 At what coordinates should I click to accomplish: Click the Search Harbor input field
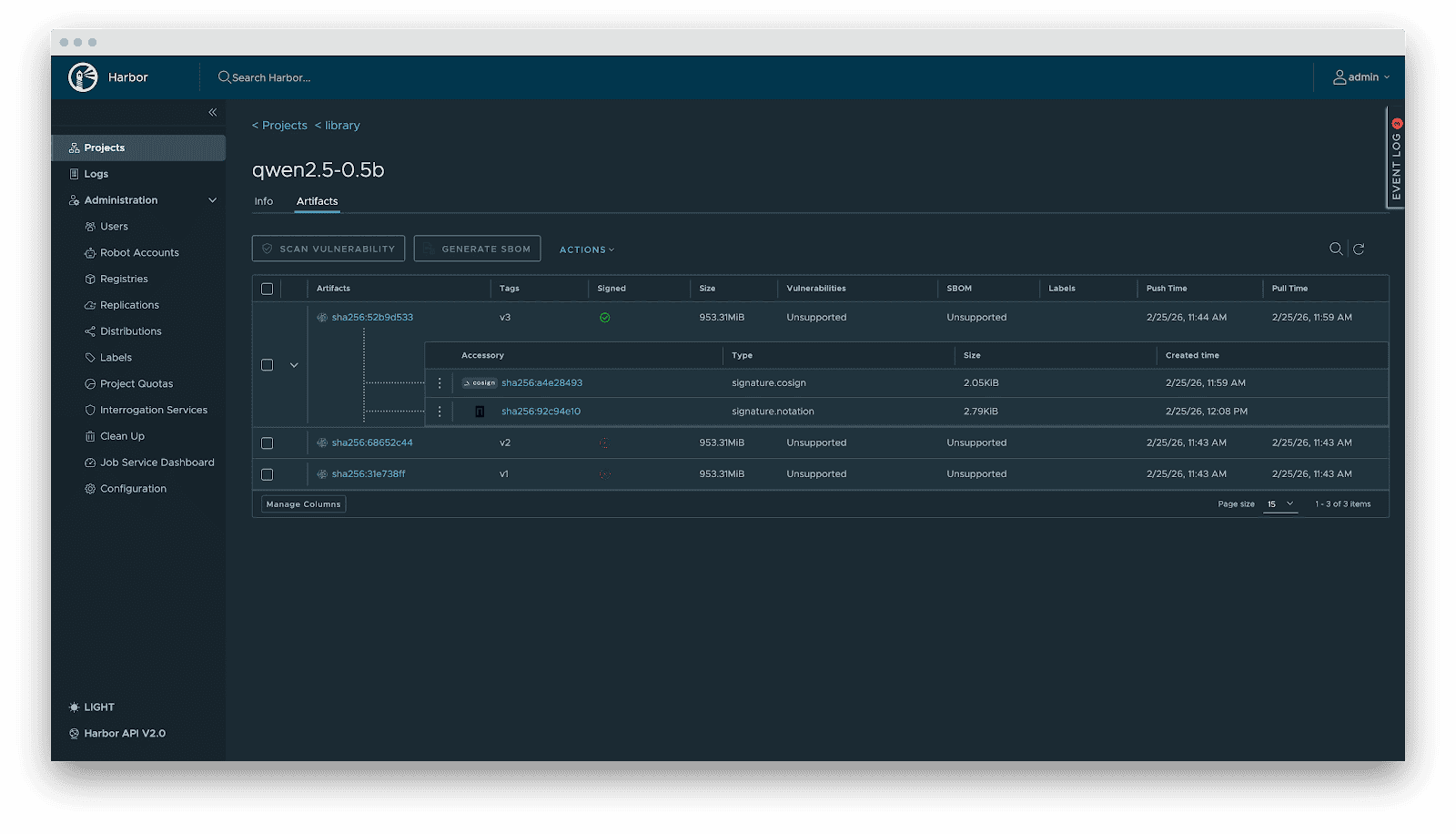pyautogui.click(x=270, y=77)
